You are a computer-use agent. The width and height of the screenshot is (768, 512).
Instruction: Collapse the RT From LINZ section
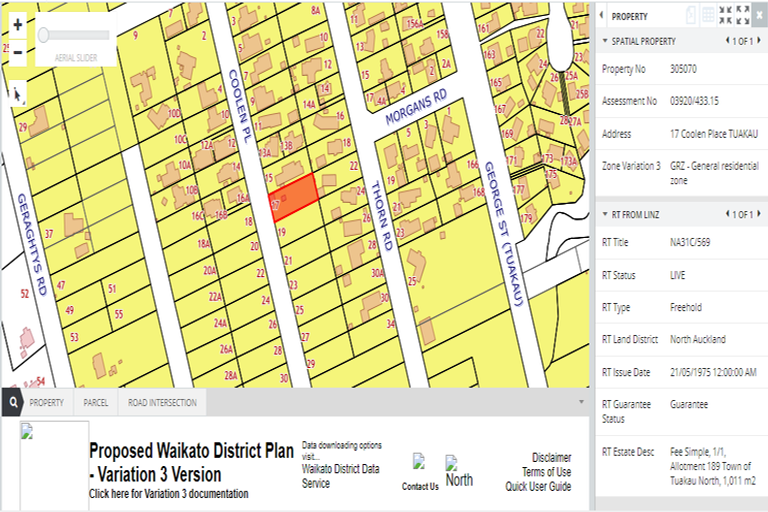[605, 214]
